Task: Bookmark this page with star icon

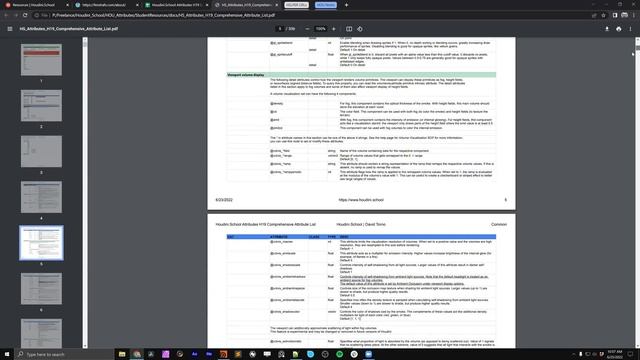Action: [603, 15]
